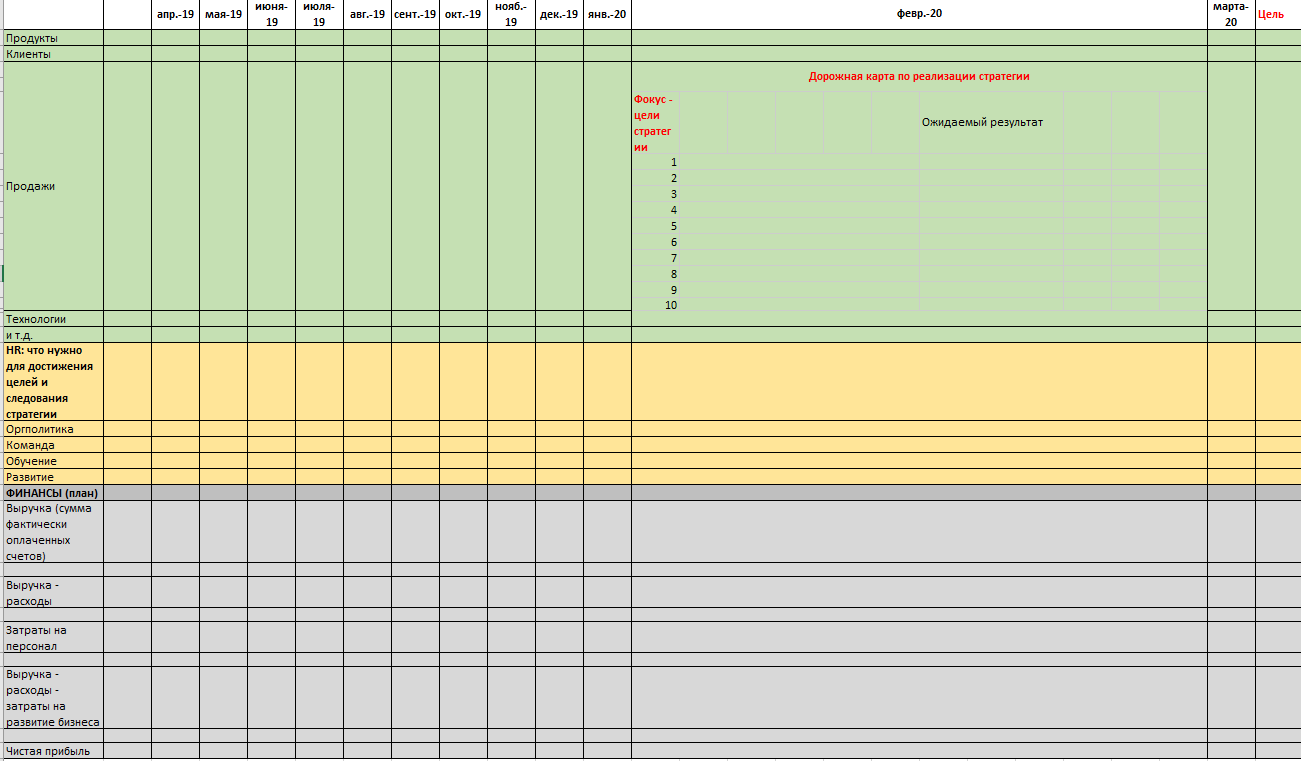
Task: Click the ФИНАНСЫ (план) section header
Action: (52, 492)
